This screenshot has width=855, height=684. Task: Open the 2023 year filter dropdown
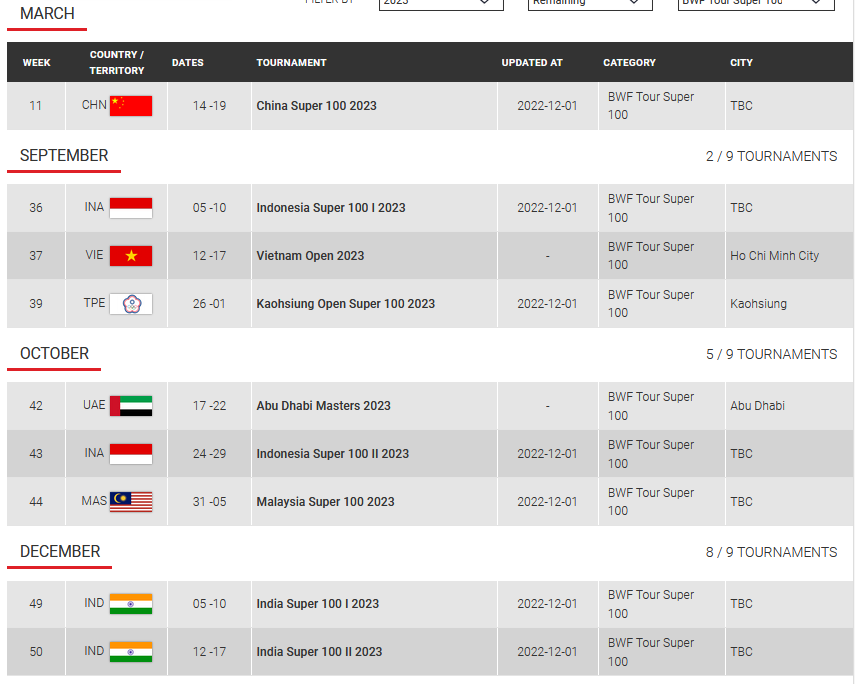coord(441,3)
